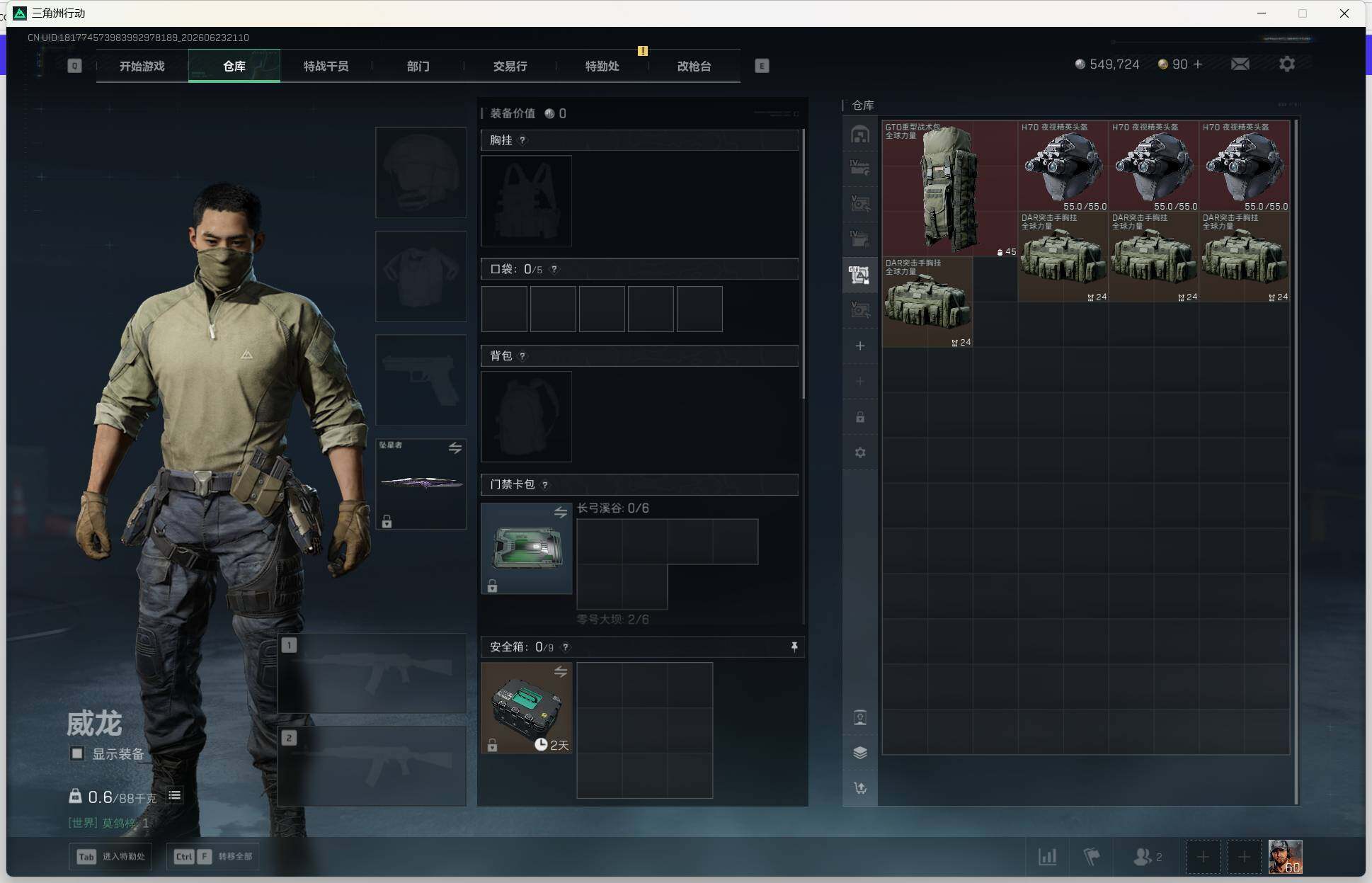Click the Q key navigation icon
The width and height of the screenshot is (1372, 883).
point(74,66)
